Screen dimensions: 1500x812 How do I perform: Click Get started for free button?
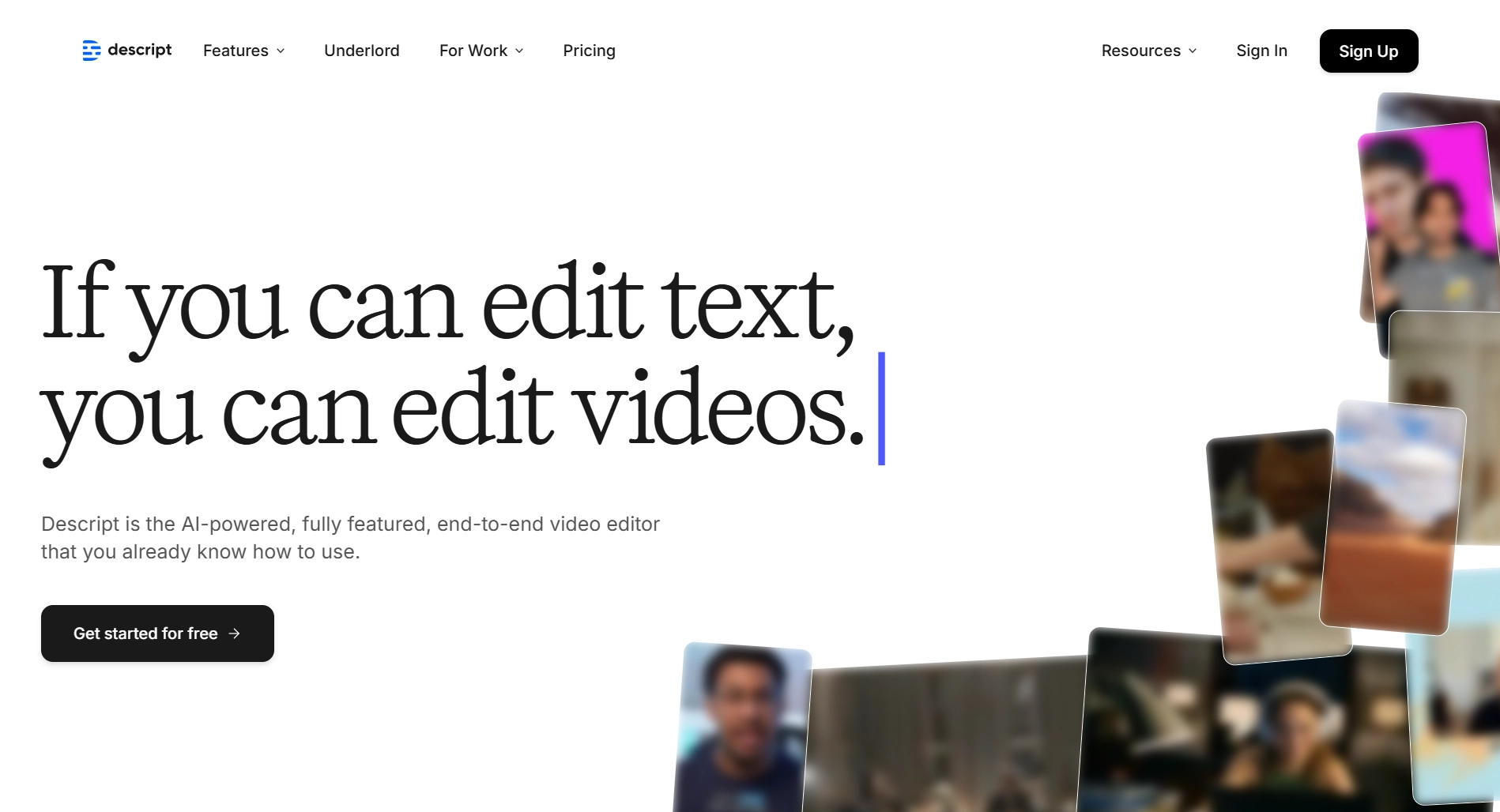pyautogui.click(x=157, y=633)
